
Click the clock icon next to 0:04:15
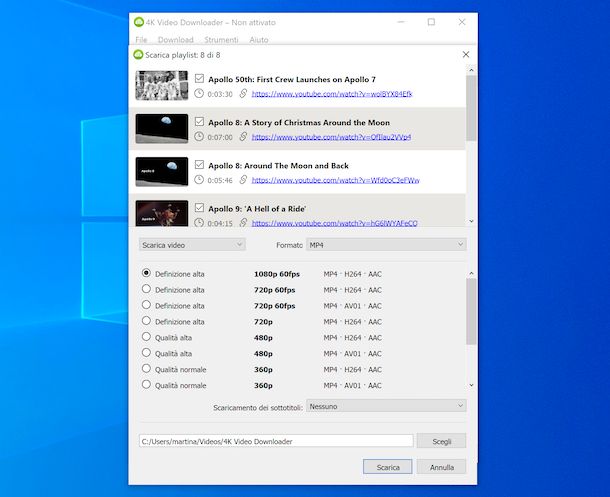[x=199, y=222]
